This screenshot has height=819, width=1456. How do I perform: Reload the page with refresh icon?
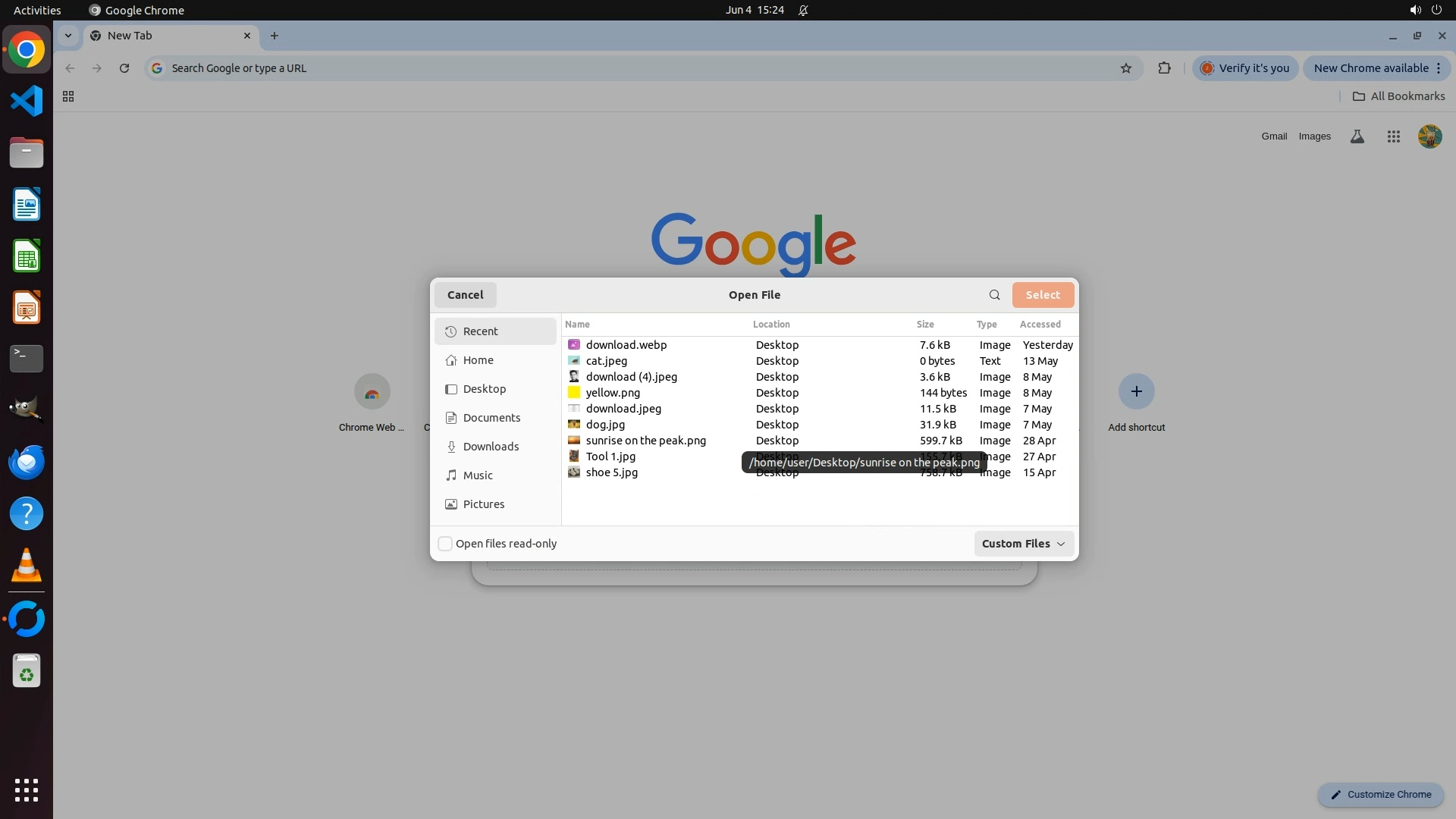(x=124, y=68)
